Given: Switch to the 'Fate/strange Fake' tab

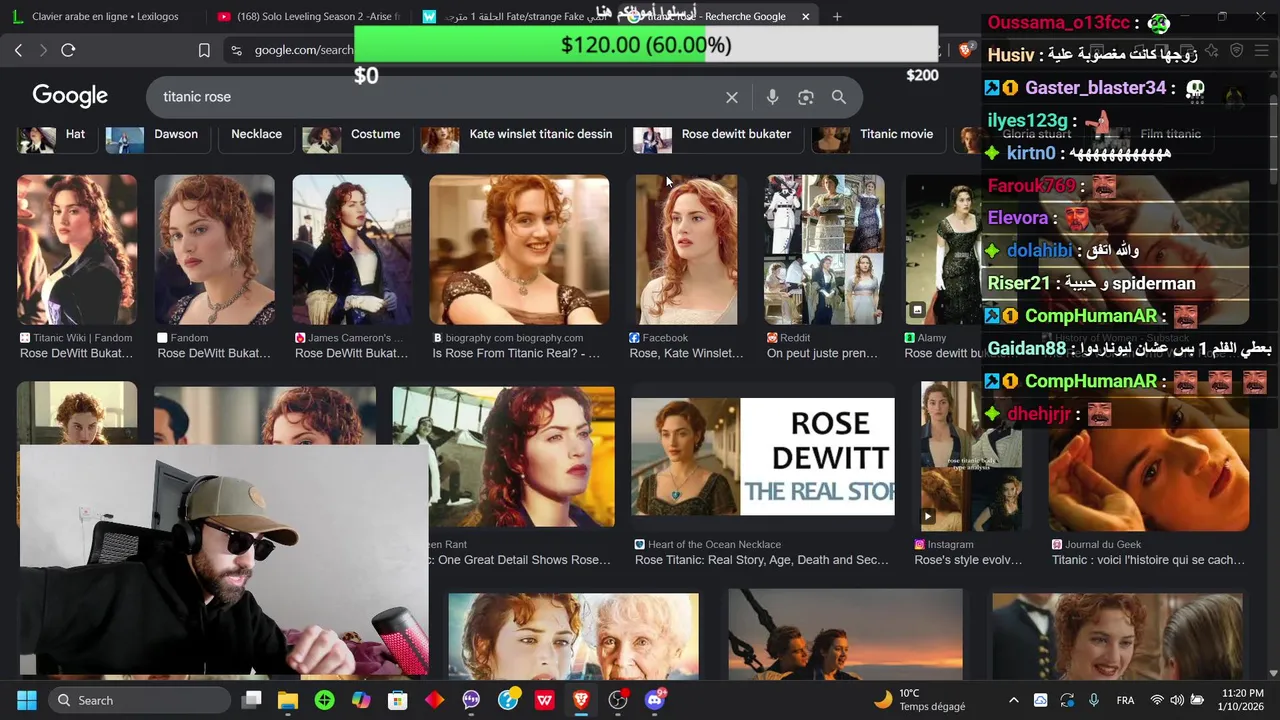Looking at the screenshot, I should [514, 16].
